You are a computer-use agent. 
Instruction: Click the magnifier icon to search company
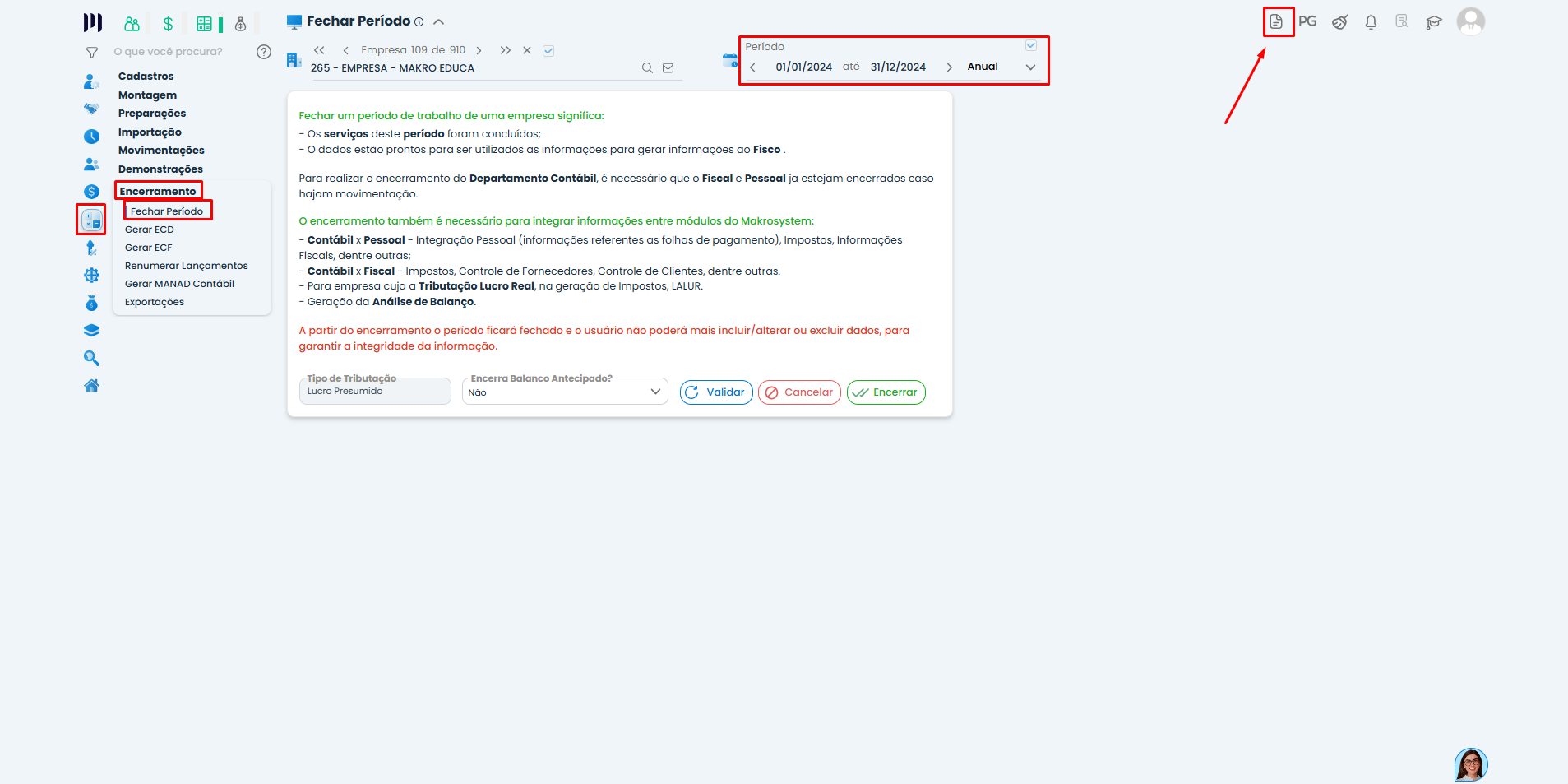[647, 68]
